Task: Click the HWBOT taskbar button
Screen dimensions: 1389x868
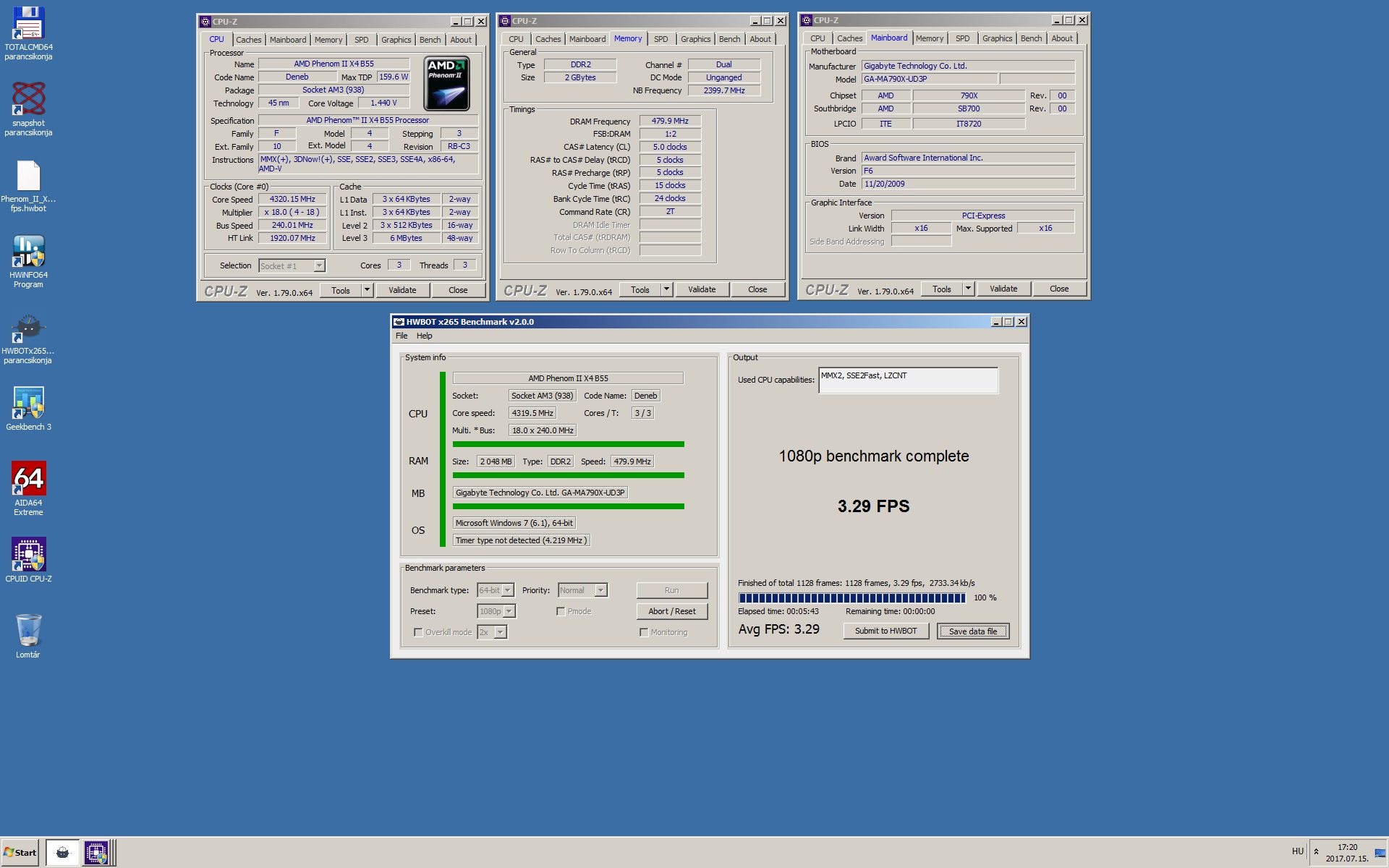Action: [x=62, y=852]
